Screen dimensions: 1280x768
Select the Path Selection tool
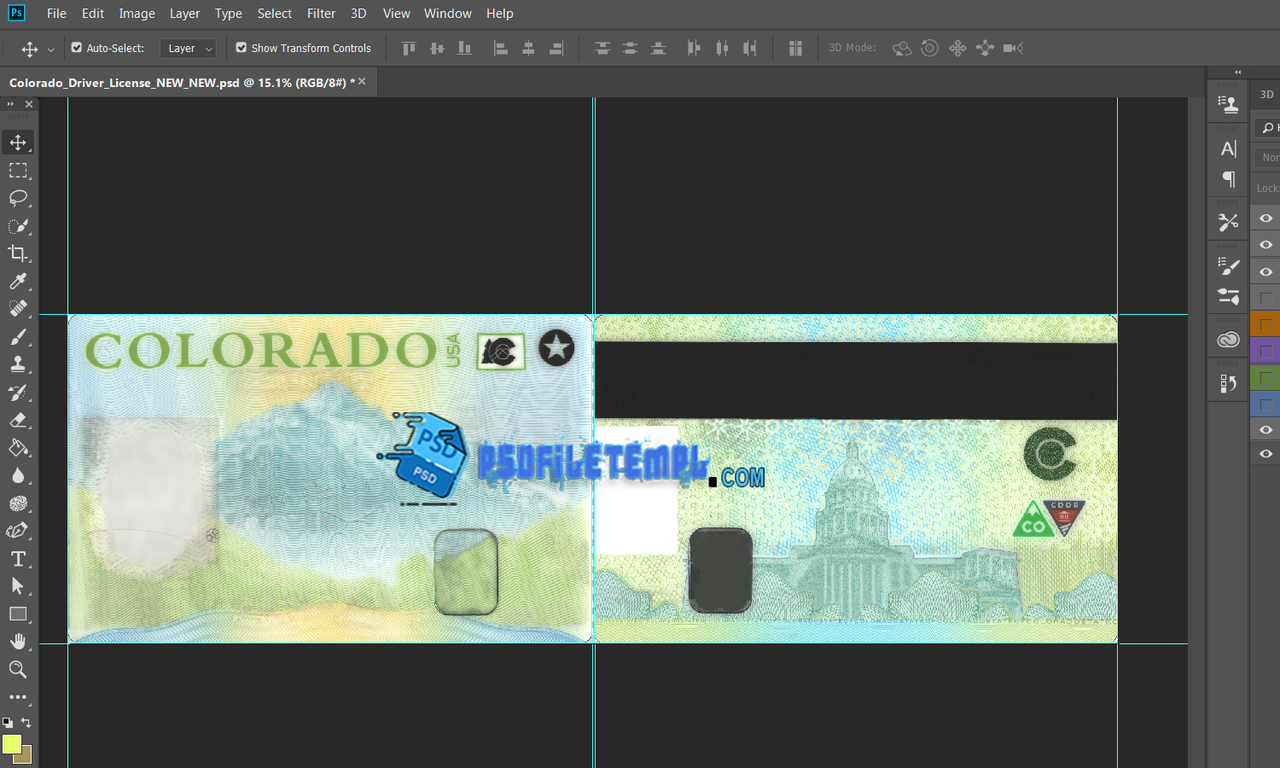click(x=18, y=586)
